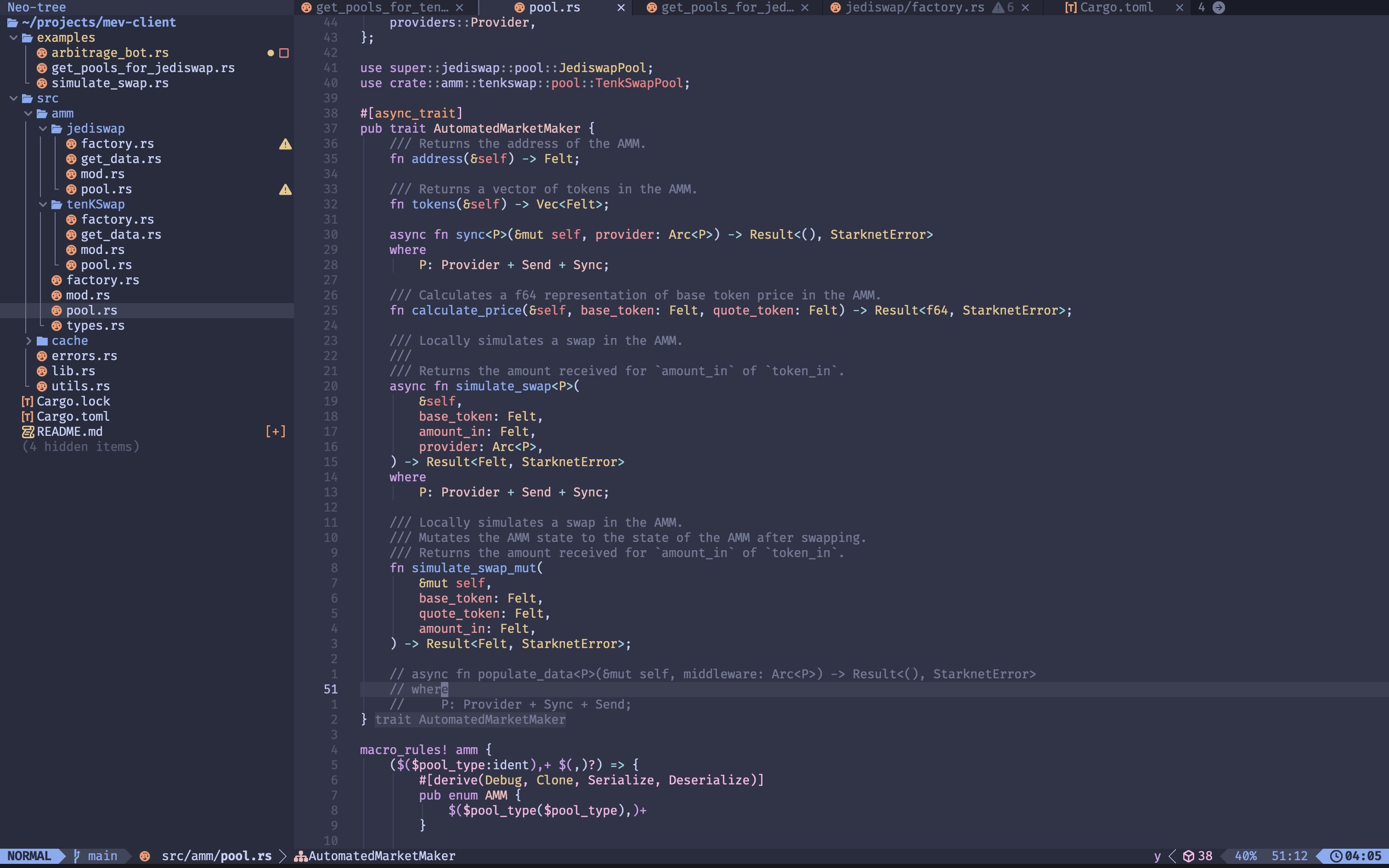Click src/amm/pool.rs path in statusline

click(216, 856)
